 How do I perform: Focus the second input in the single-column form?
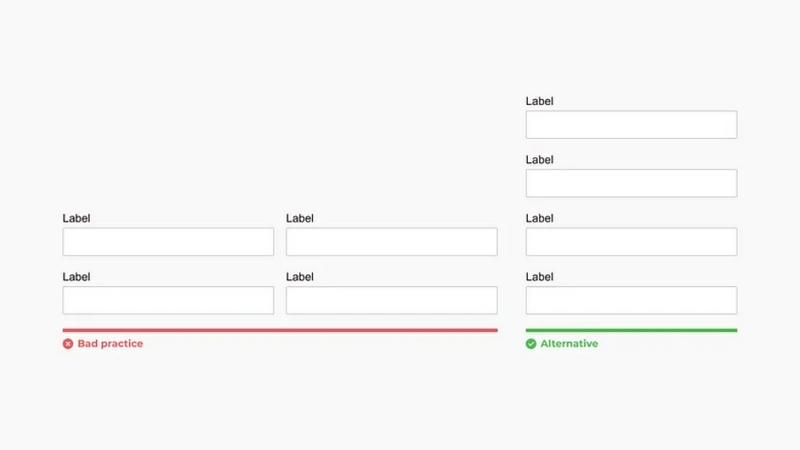coord(632,183)
